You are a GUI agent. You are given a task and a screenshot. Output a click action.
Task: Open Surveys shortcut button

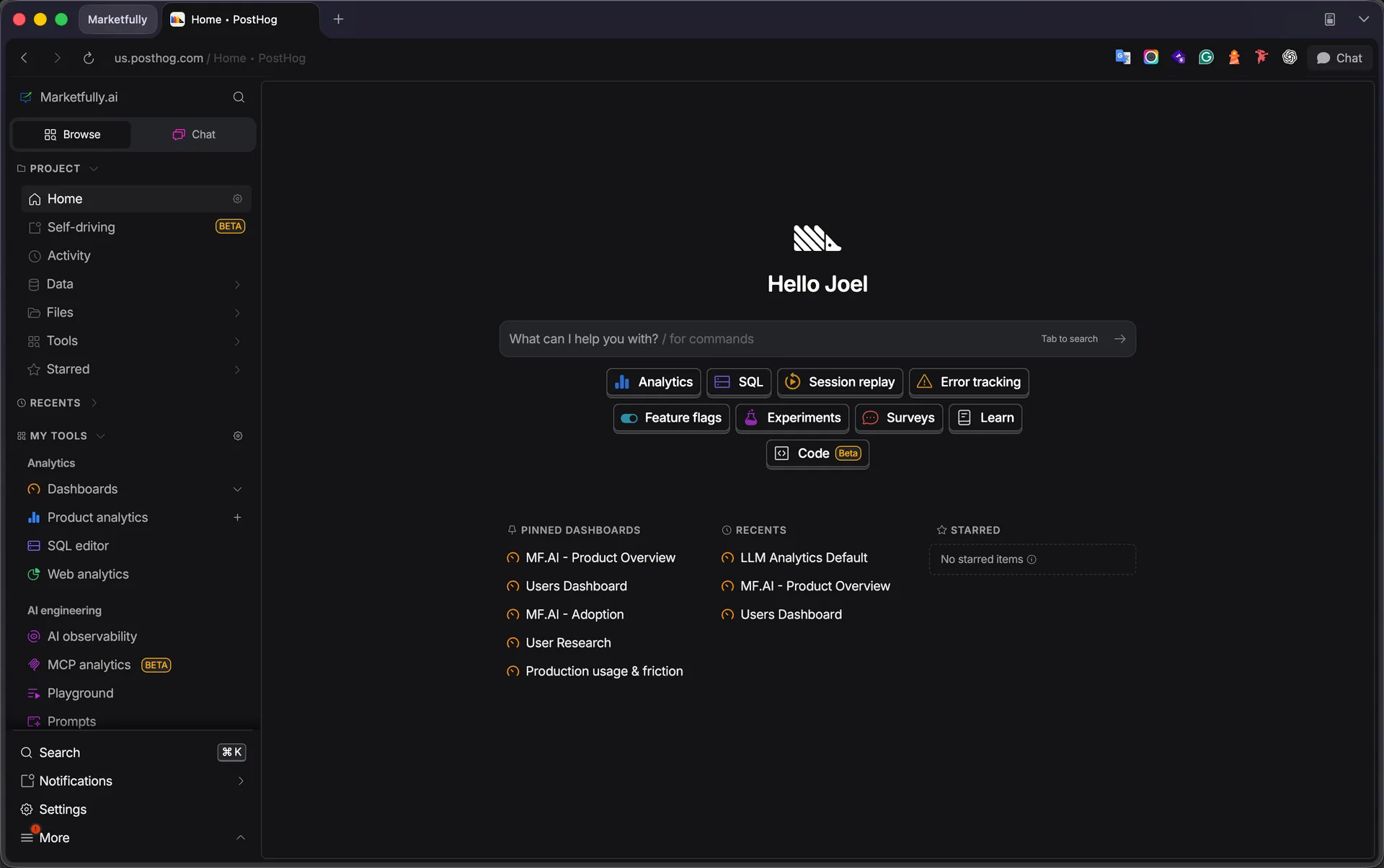899,418
